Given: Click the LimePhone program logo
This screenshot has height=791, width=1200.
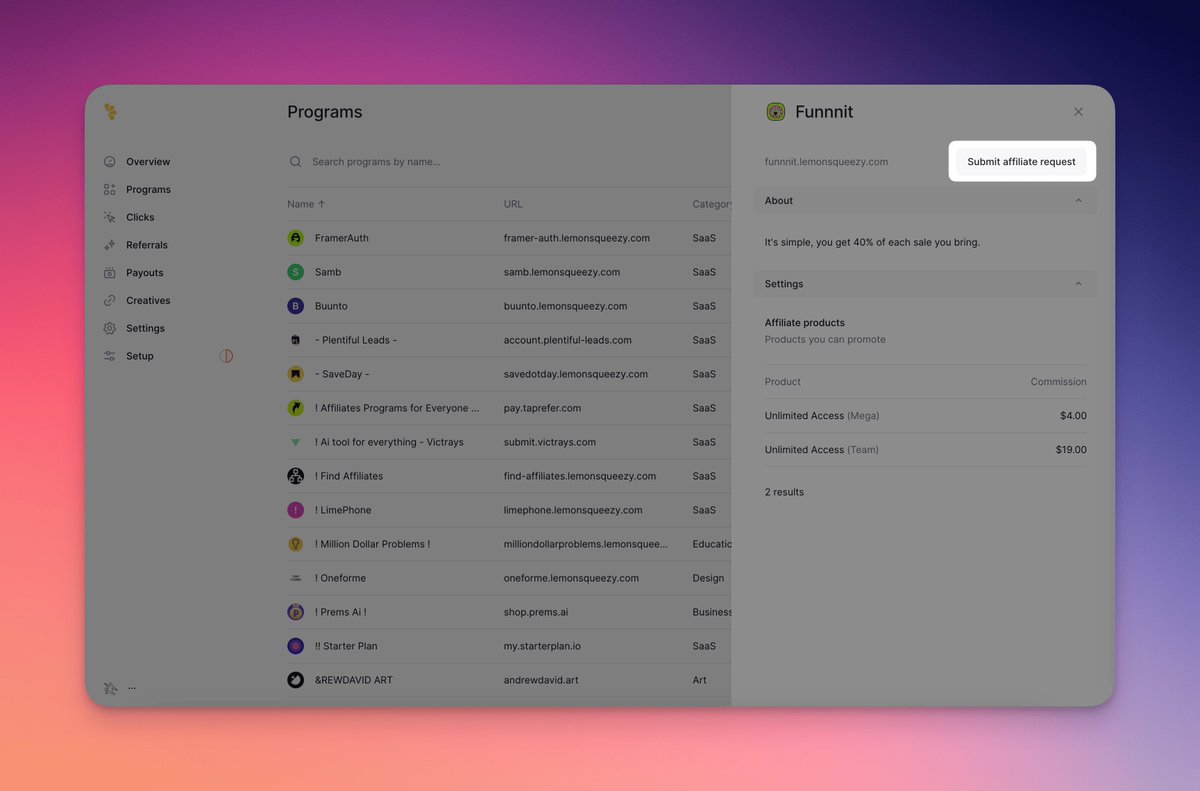Looking at the screenshot, I should tap(295, 510).
